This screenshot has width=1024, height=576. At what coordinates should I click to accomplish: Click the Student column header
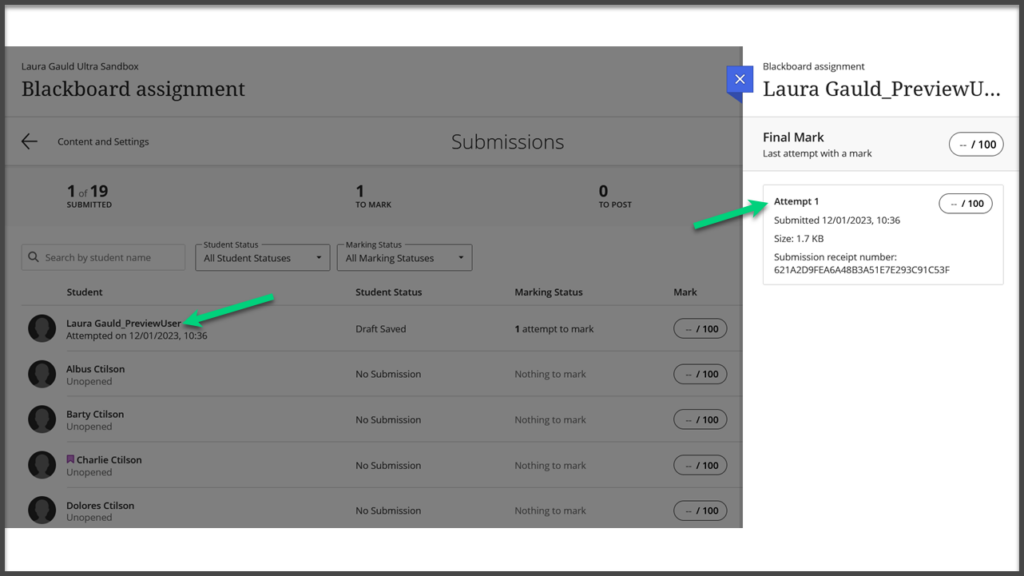[84, 292]
